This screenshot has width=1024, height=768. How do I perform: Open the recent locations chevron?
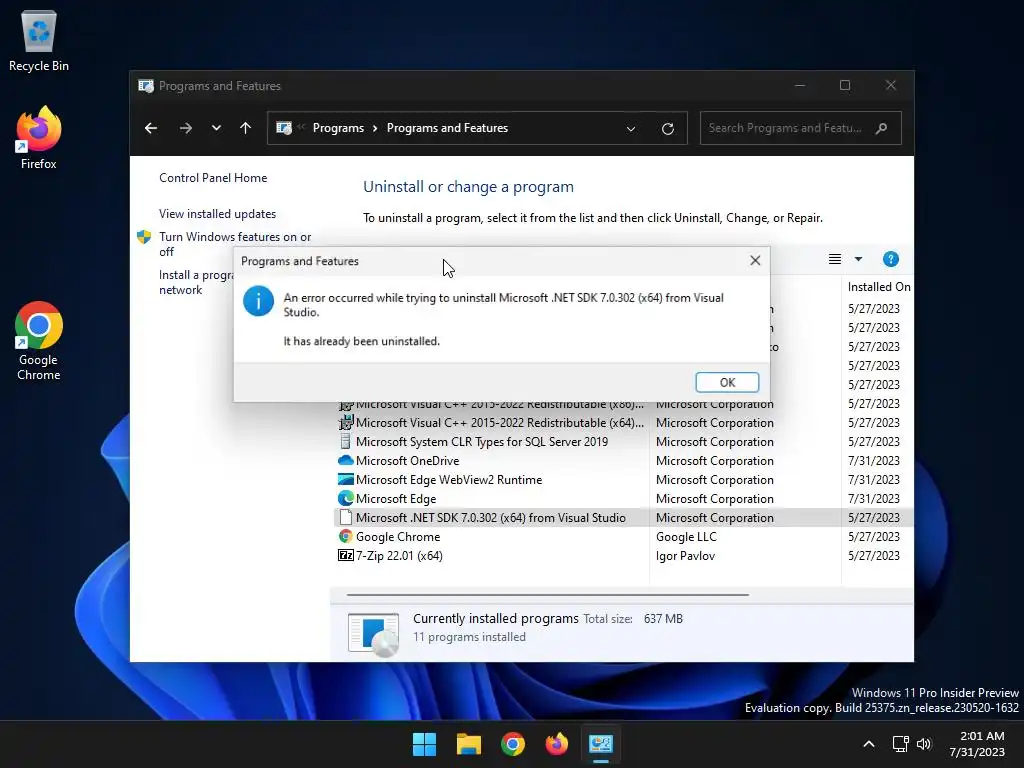pyautogui.click(x=216, y=128)
